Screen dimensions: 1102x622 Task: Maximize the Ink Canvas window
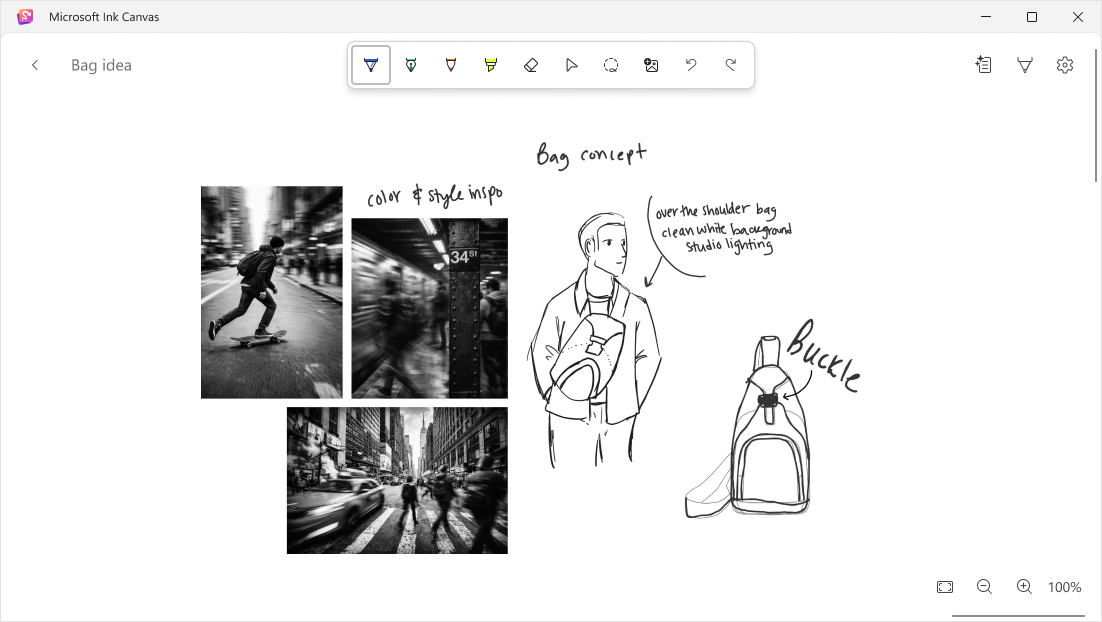pos(1032,17)
